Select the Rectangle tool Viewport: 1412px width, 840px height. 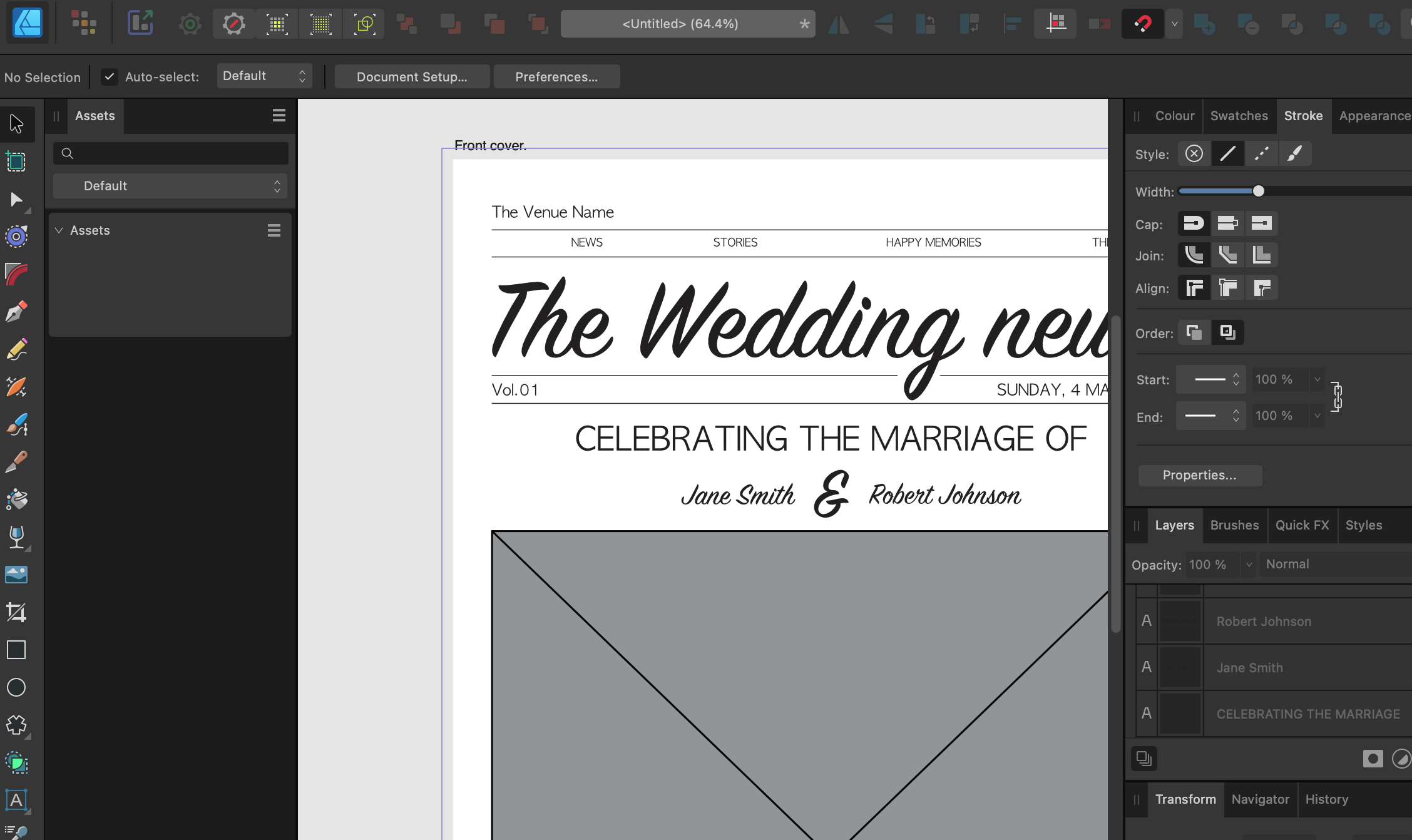click(x=16, y=650)
